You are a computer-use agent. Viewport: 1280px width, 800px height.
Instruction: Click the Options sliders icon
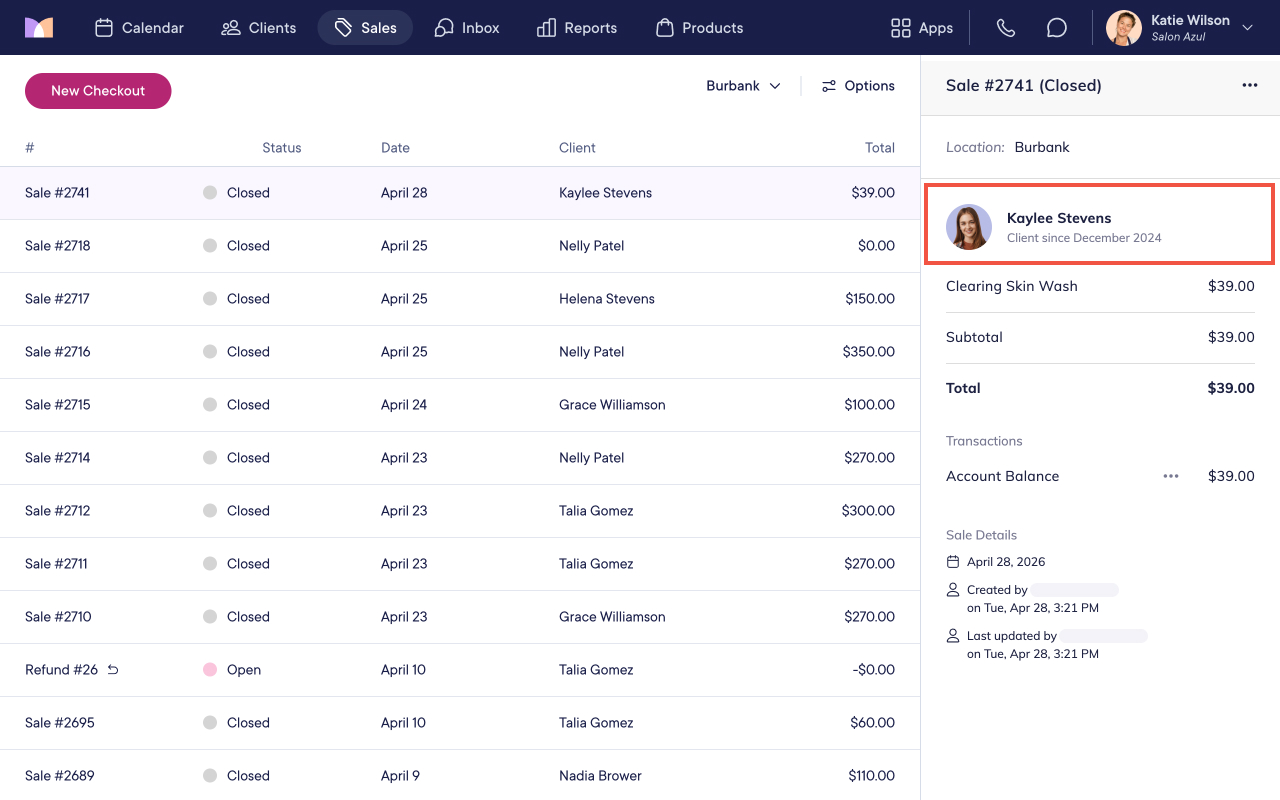pyautogui.click(x=828, y=86)
